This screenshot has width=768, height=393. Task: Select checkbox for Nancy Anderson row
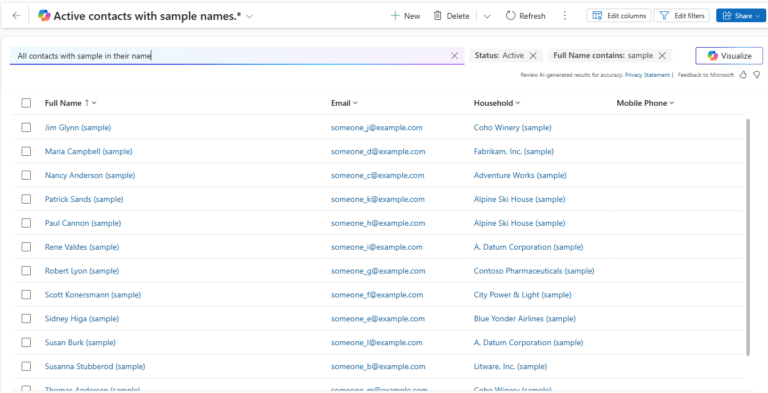(26, 175)
